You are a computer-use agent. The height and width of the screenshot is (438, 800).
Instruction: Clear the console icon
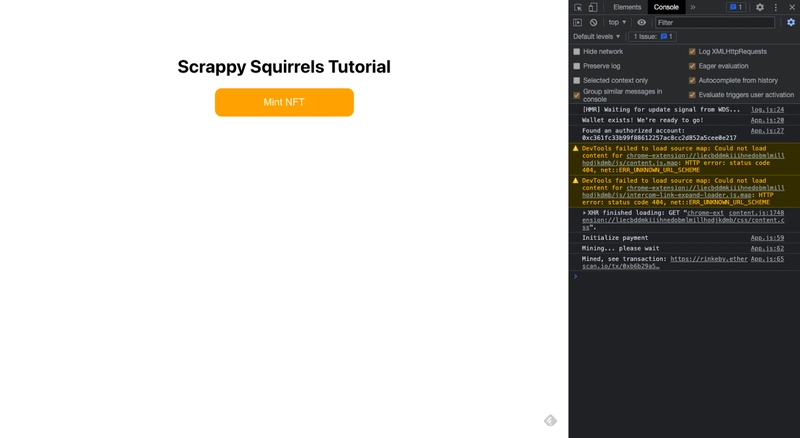point(593,22)
